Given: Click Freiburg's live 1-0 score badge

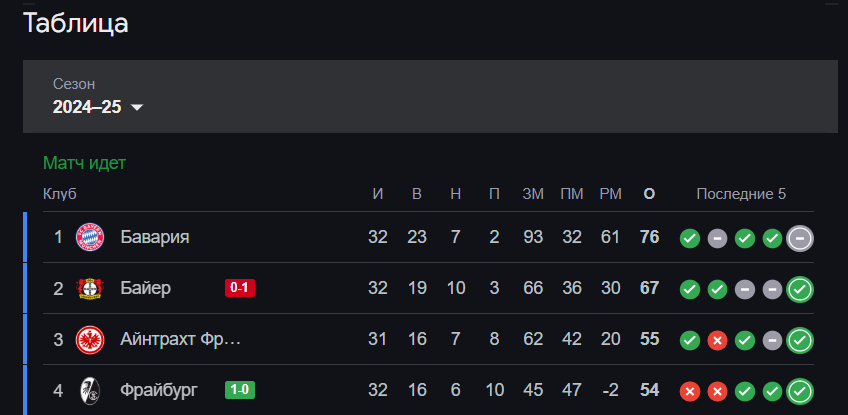Looking at the screenshot, I should pyautogui.click(x=241, y=391).
